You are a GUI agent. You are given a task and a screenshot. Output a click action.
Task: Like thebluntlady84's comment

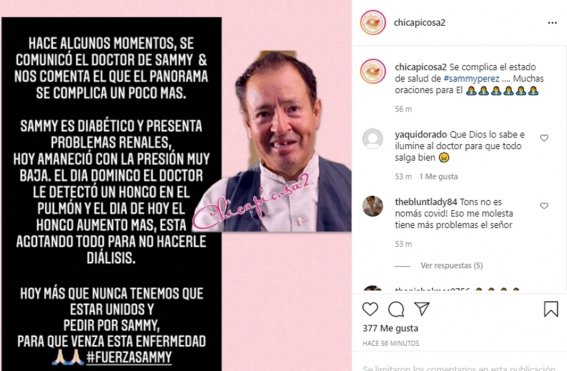(x=544, y=205)
